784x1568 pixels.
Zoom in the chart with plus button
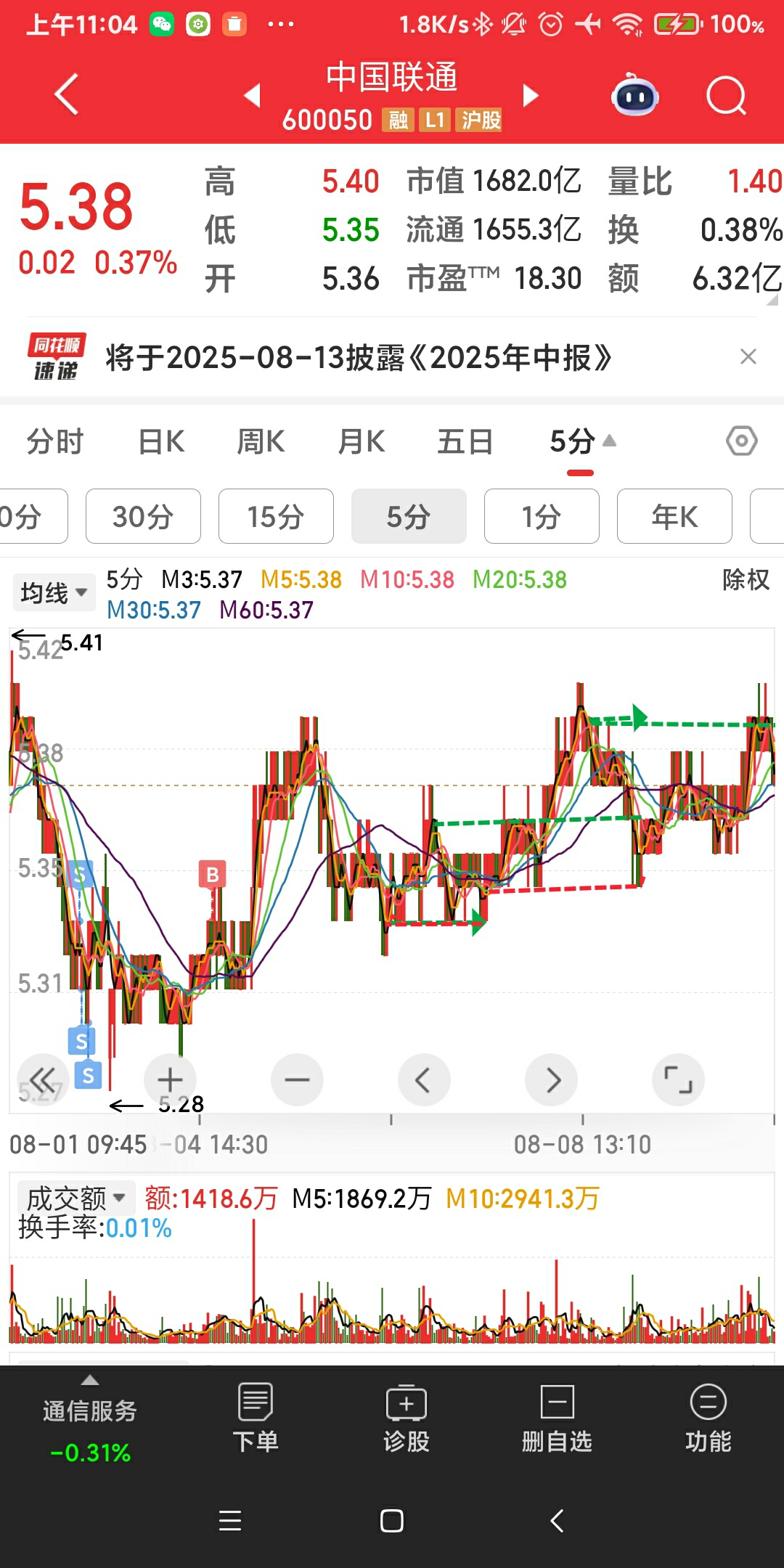pos(170,1079)
